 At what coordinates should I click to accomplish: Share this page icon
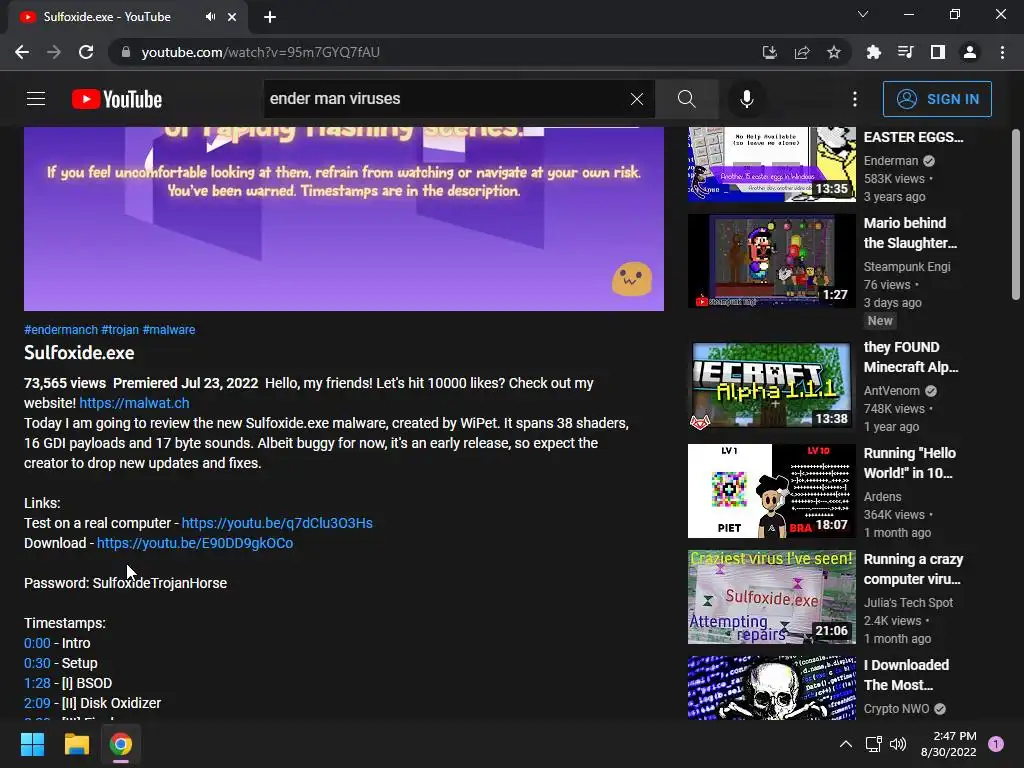coord(802,52)
